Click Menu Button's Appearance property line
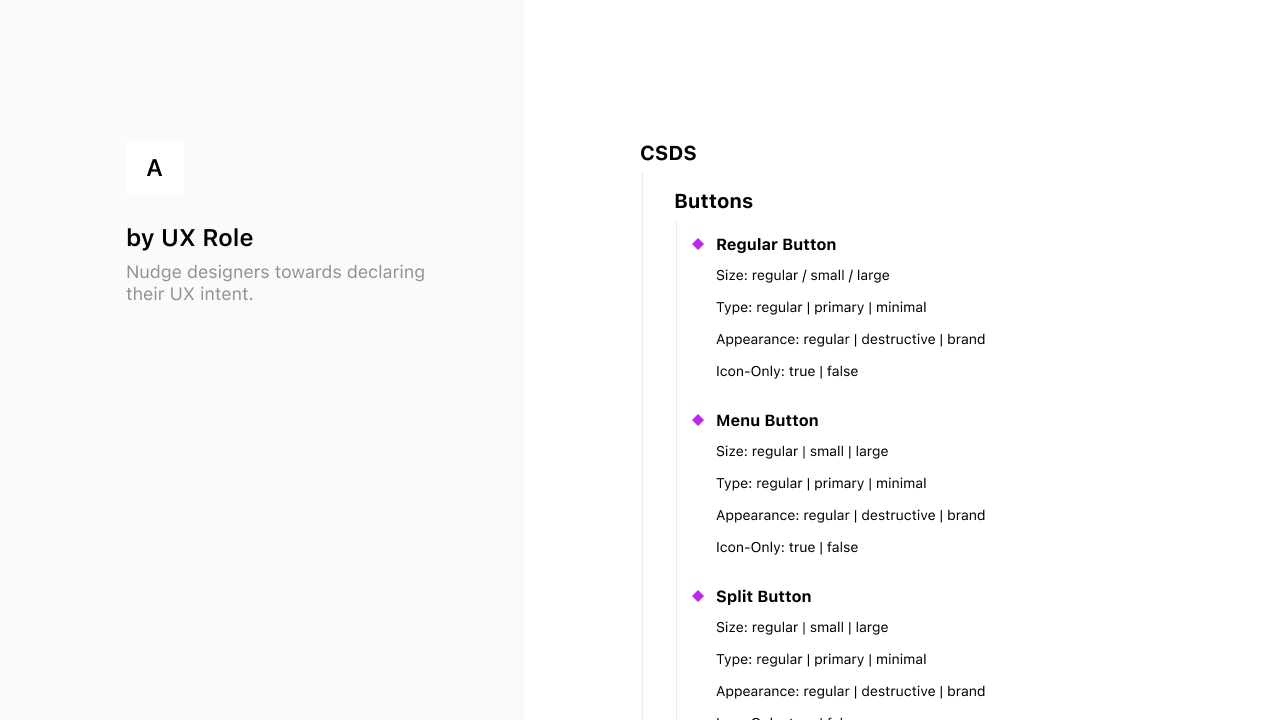 850,515
